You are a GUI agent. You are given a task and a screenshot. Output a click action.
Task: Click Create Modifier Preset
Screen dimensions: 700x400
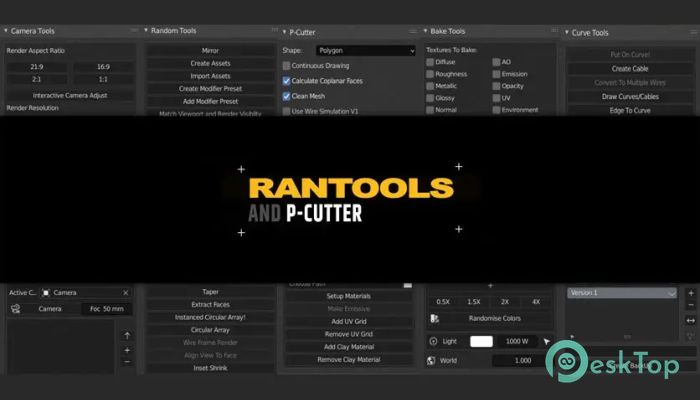click(x=210, y=88)
